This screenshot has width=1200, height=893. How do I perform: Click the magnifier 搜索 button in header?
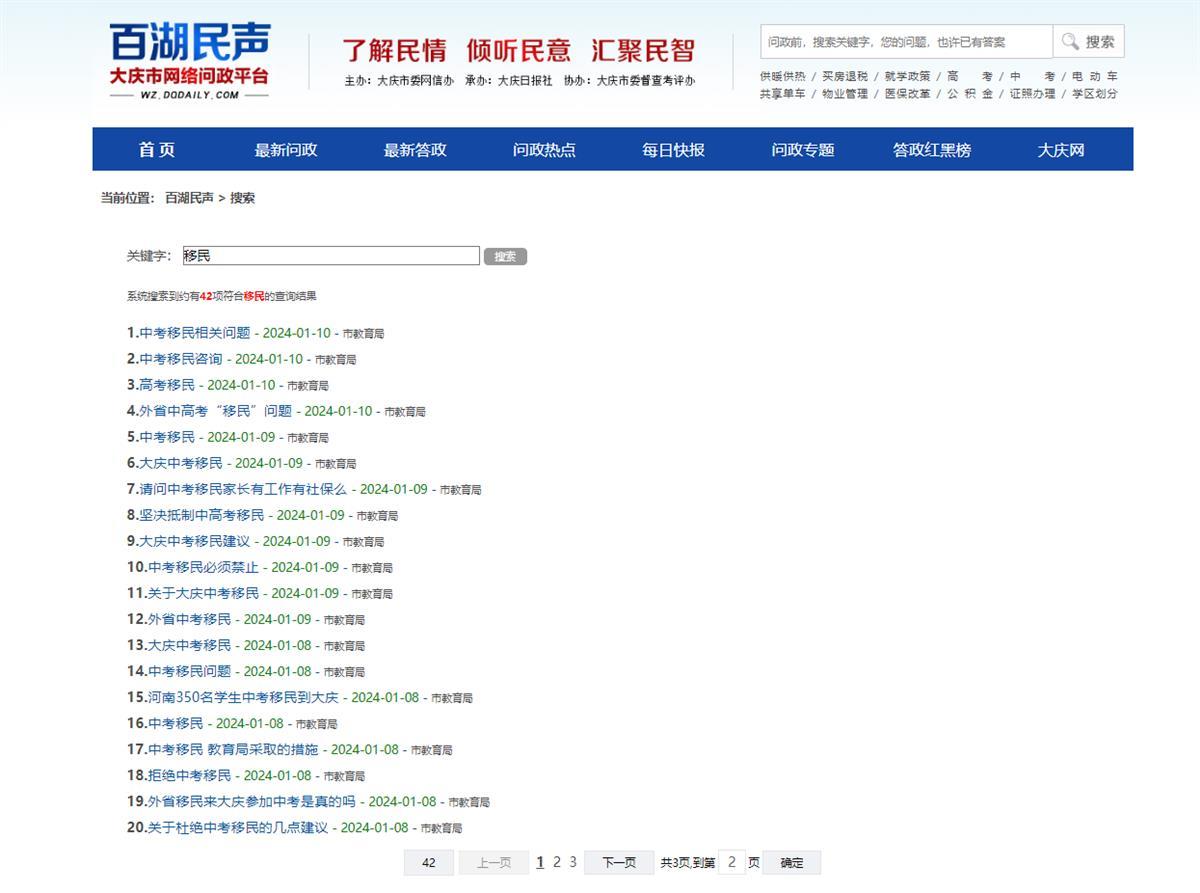coord(1088,42)
